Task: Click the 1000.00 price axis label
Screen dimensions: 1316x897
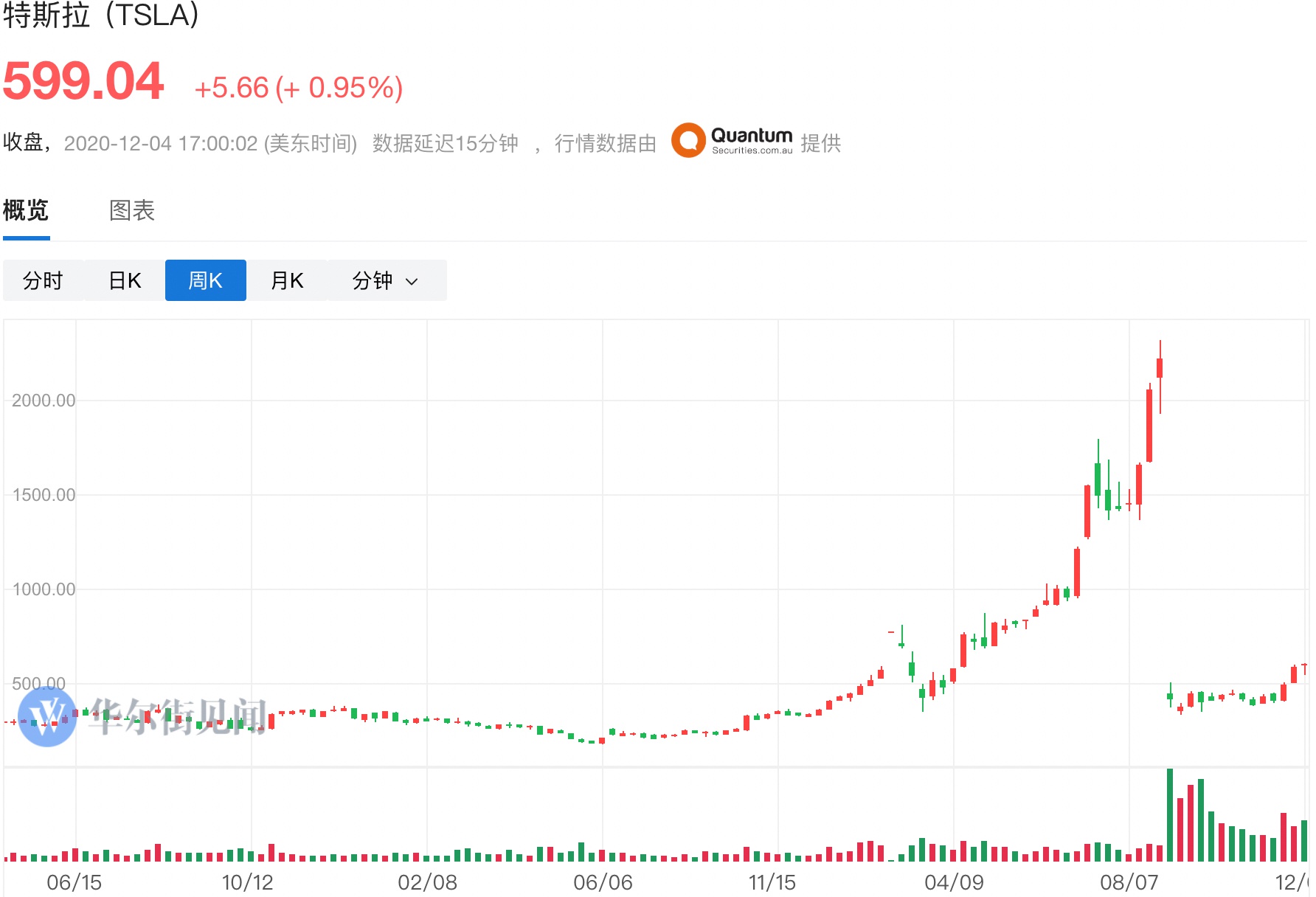Action: tap(44, 589)
